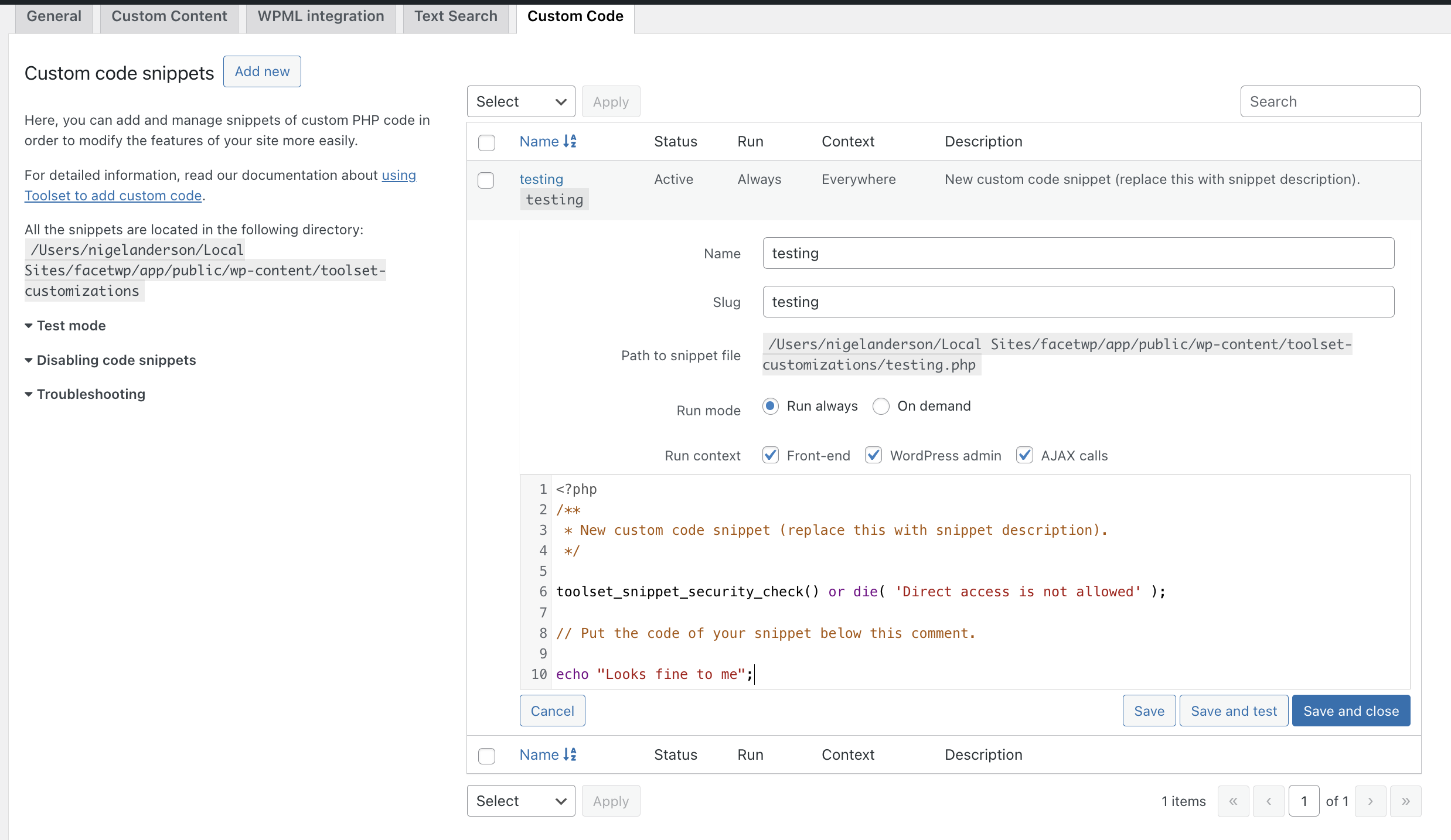Open the Custom Content tab
This screenshot has height=840, width=1451.
click(169, 16)
